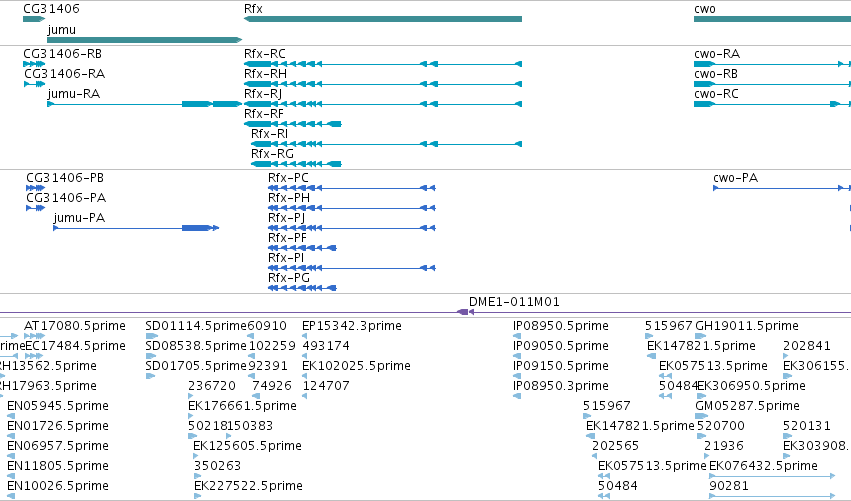Image resolution: width=851 pixels, height=501 pixels.
Task: Select transcript Rfx-RJ
Action: click(x=263, y=94)
